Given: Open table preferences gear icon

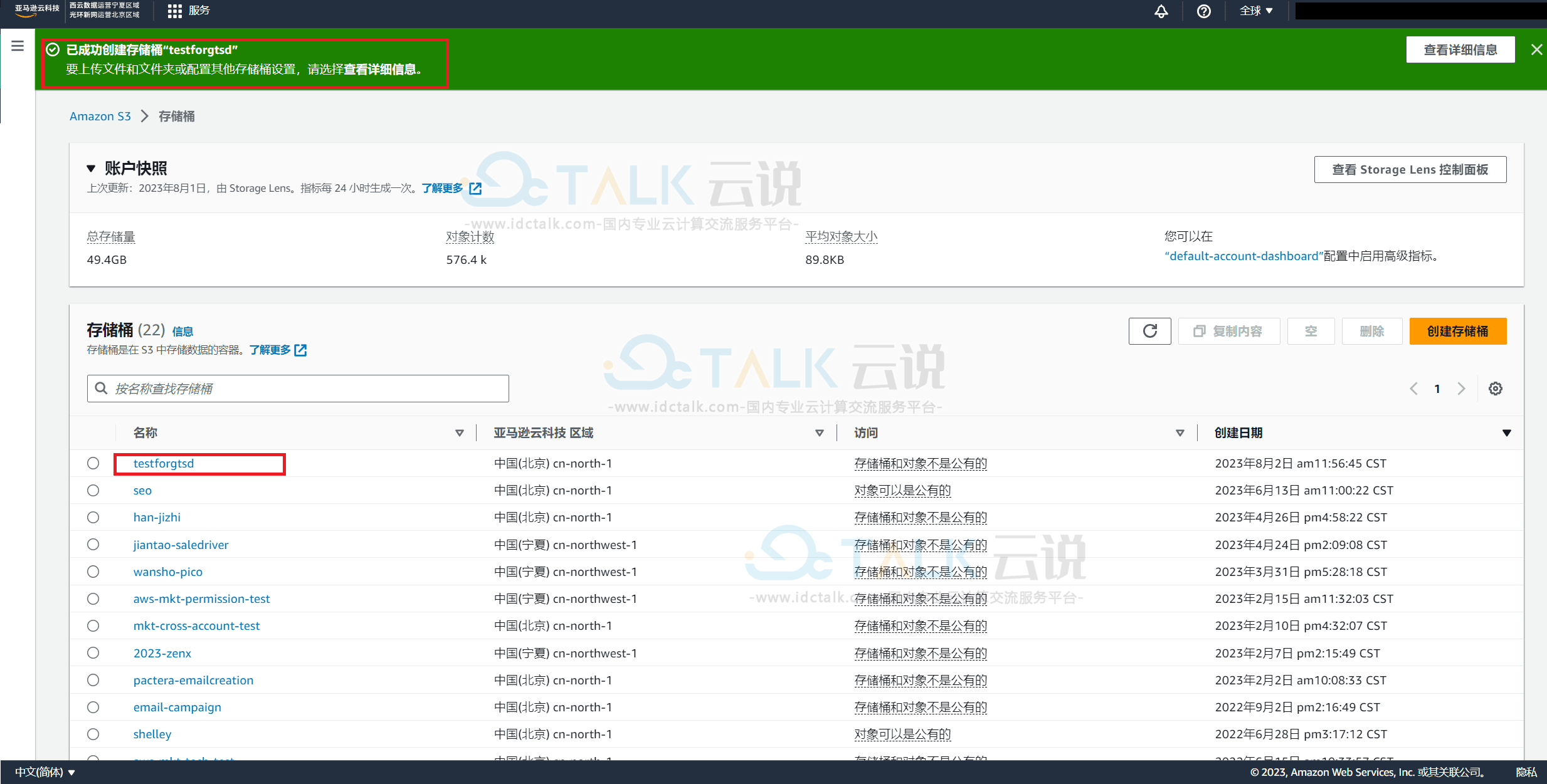Looking at the screenshot, I should point(1495,389).
